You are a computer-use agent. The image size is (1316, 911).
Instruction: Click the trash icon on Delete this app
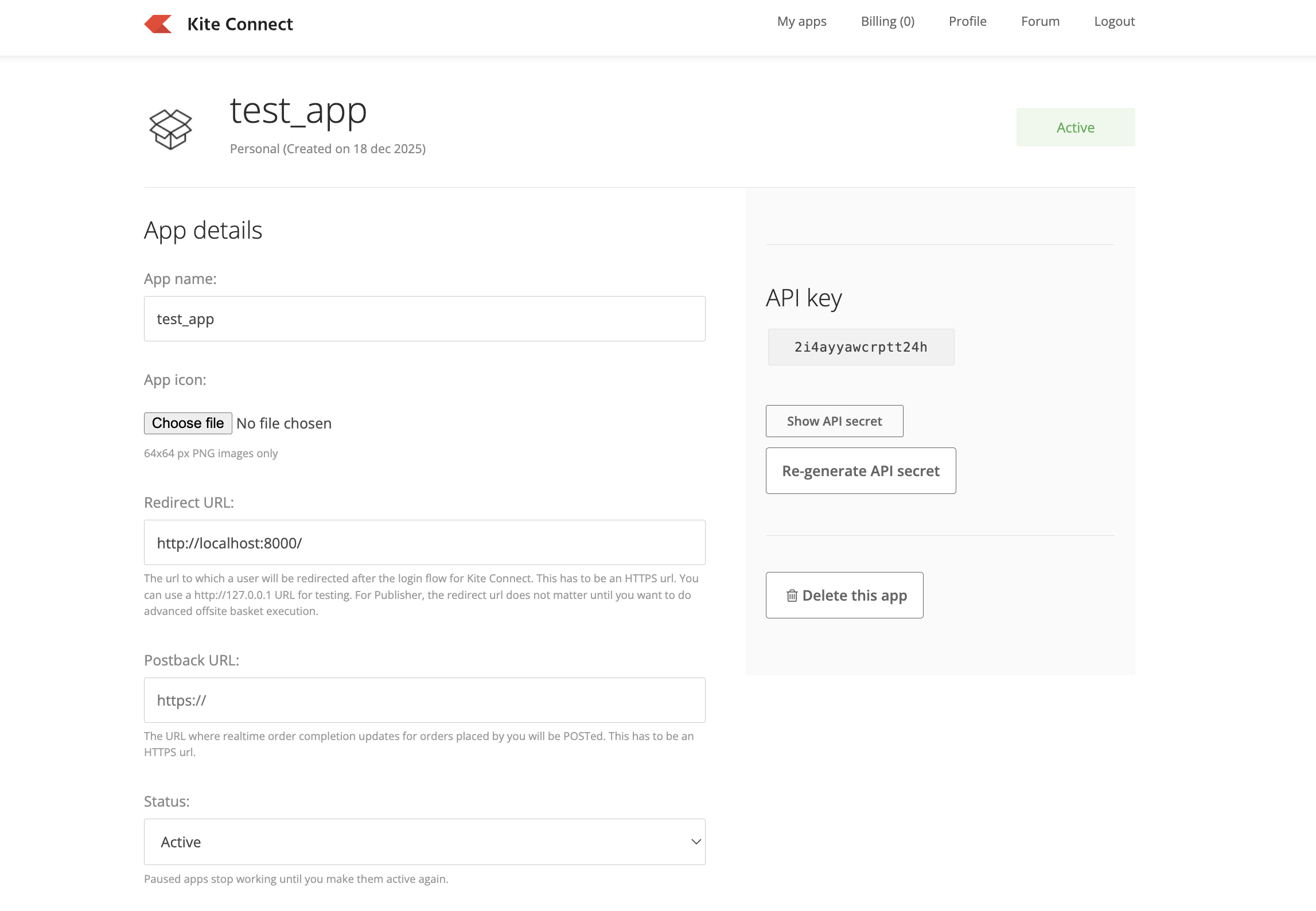(x=792, y=595)
